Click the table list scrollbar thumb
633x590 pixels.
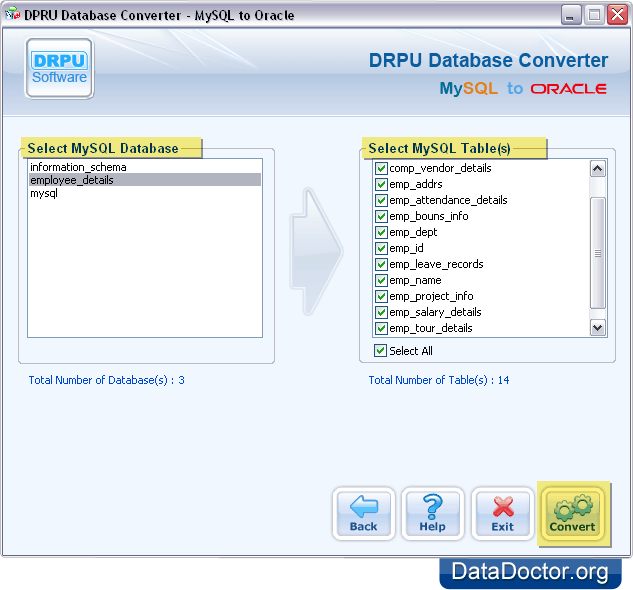tap(597, 253)
